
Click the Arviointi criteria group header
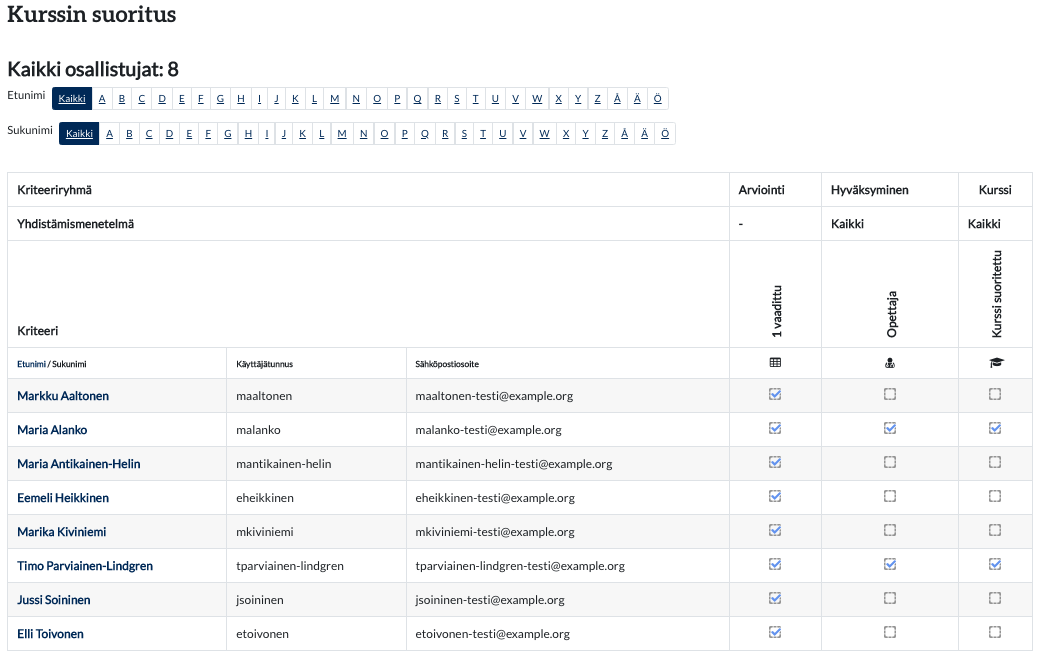761,190
